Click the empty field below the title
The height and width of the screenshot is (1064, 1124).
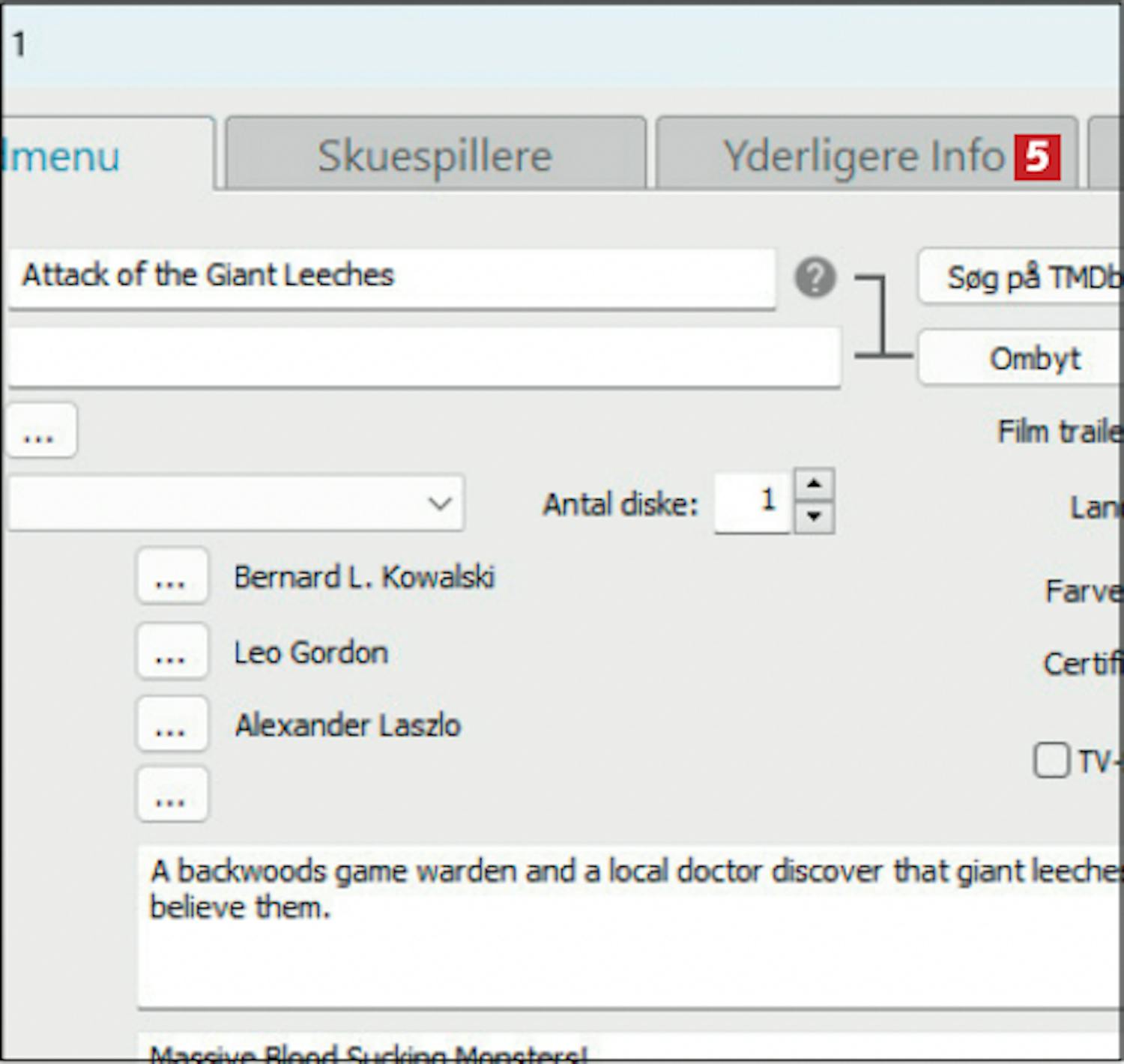(x=423, y=357)
